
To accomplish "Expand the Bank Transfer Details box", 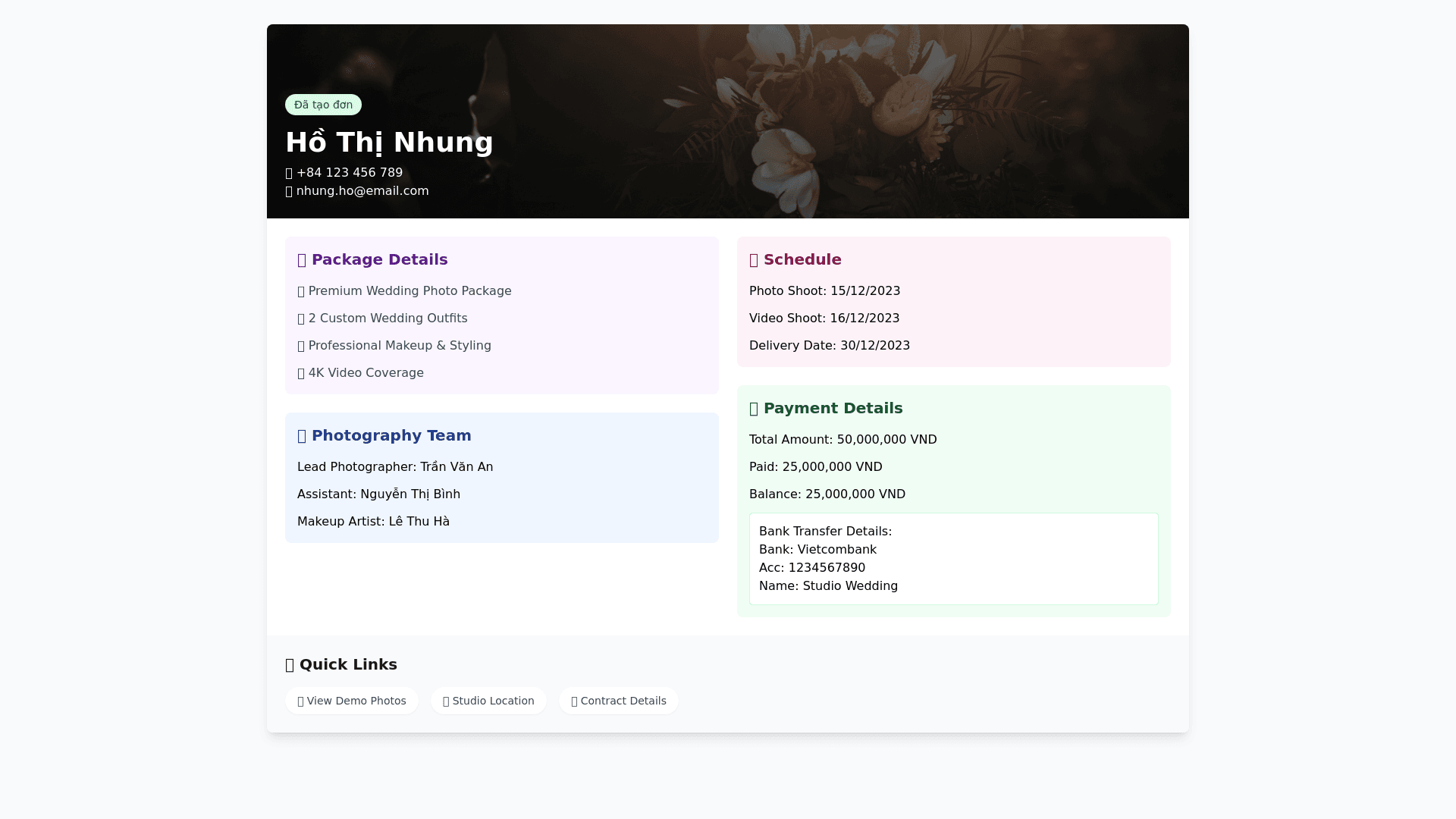I will (x=953, y=558).
